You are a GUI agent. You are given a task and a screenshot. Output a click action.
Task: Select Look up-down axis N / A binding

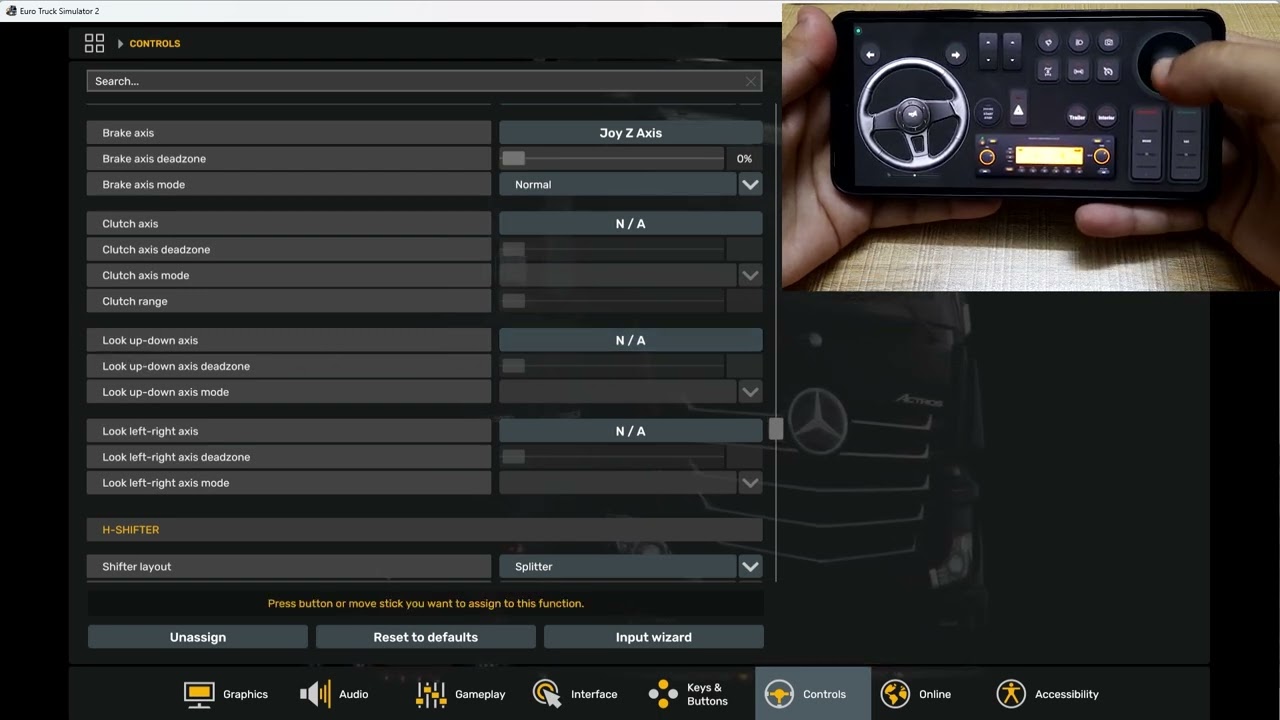[631, 340]
